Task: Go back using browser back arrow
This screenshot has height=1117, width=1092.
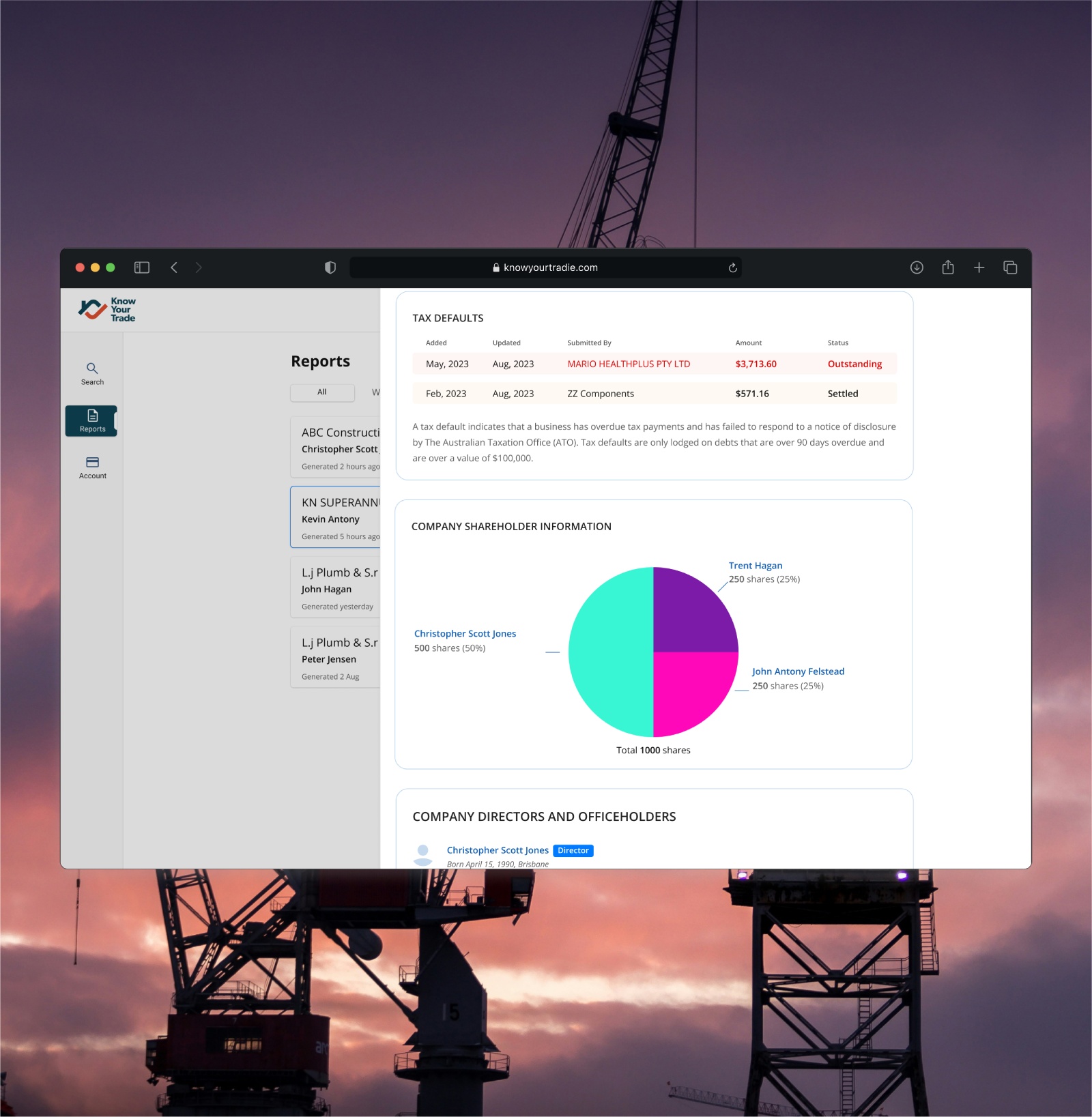Action: pos(174,267)
